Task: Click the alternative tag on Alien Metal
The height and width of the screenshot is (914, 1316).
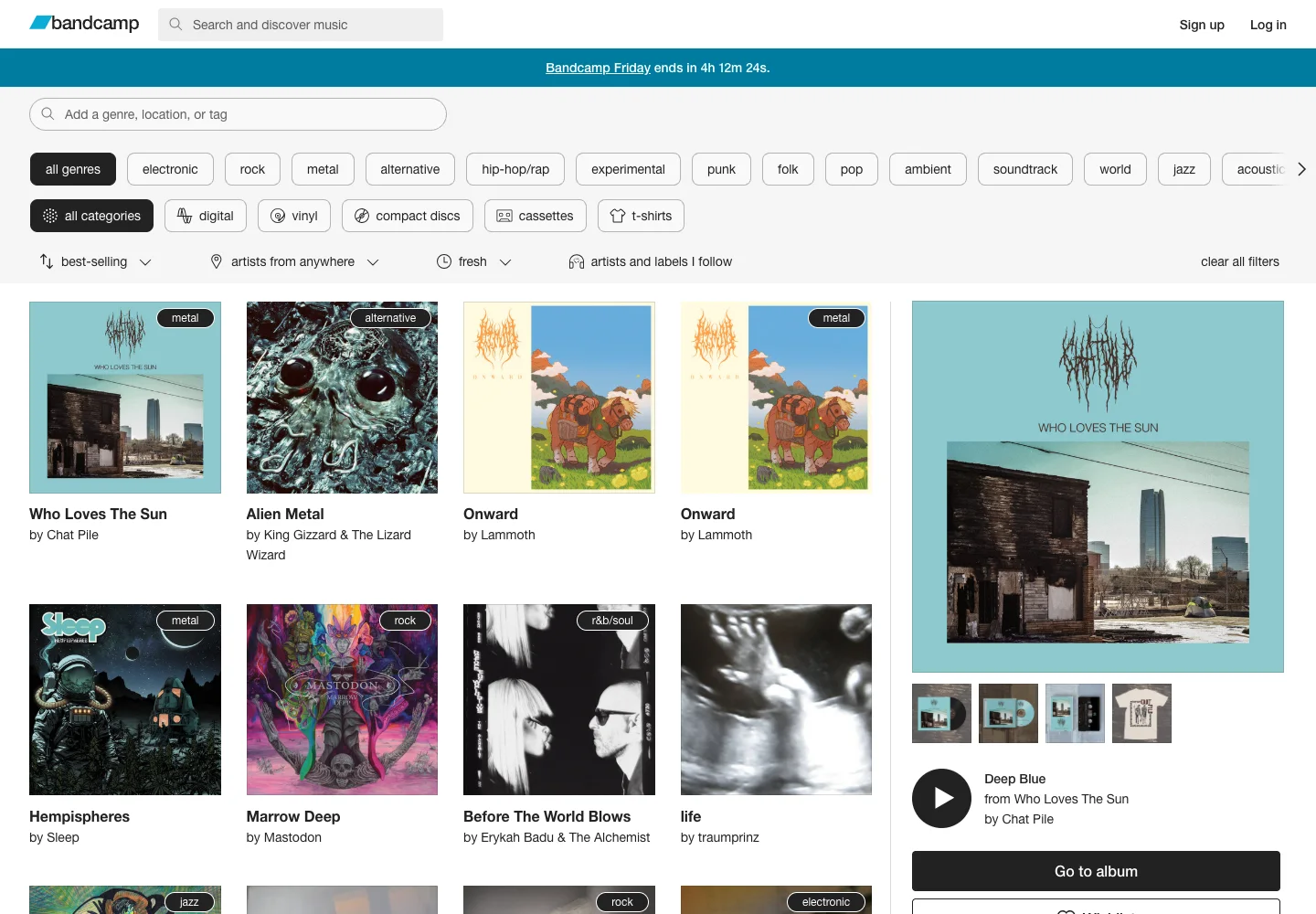Action: [390, 318]
